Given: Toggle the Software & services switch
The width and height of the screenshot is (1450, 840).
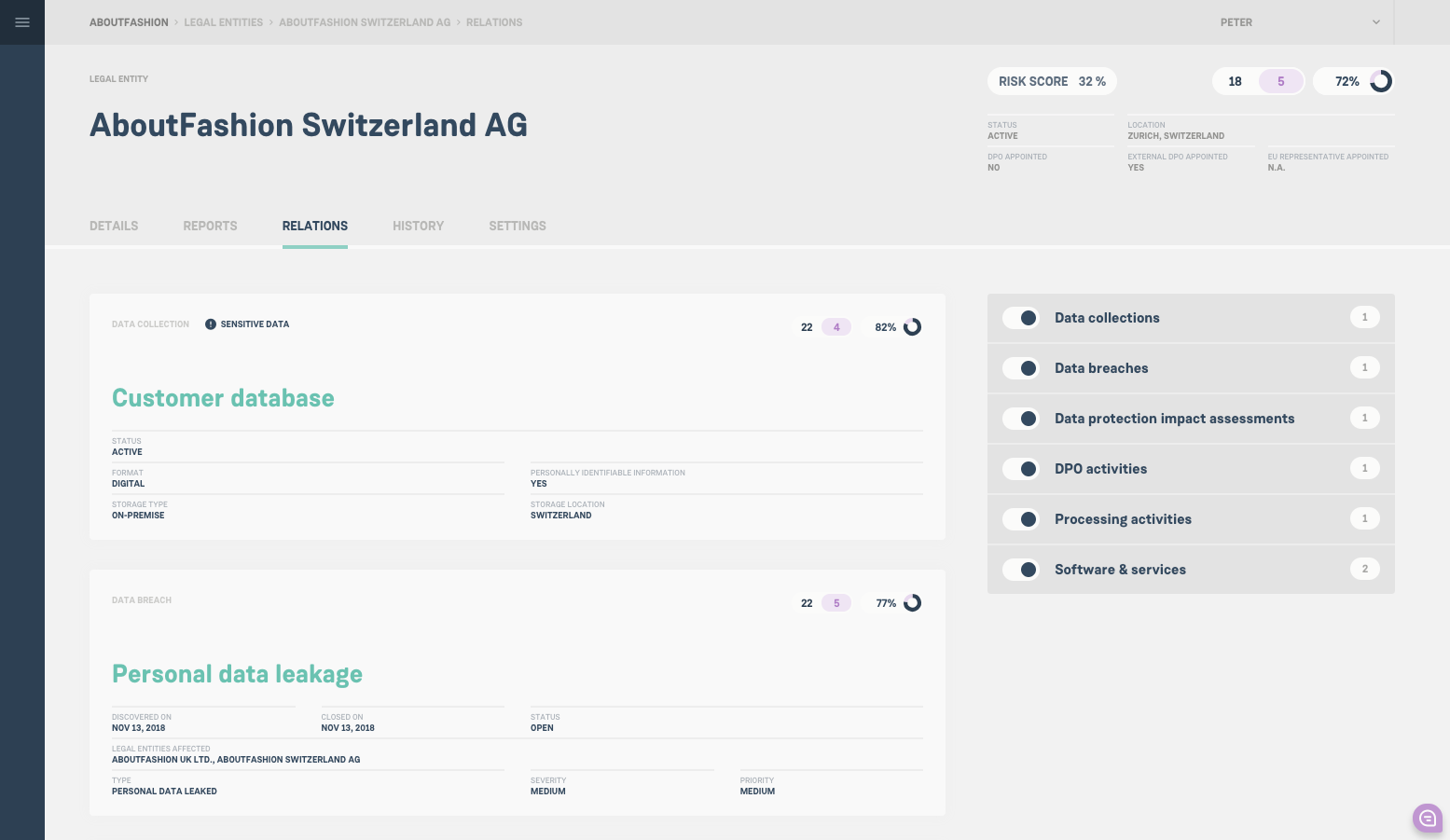Looking at the screenshot, I should point(1021,570).
